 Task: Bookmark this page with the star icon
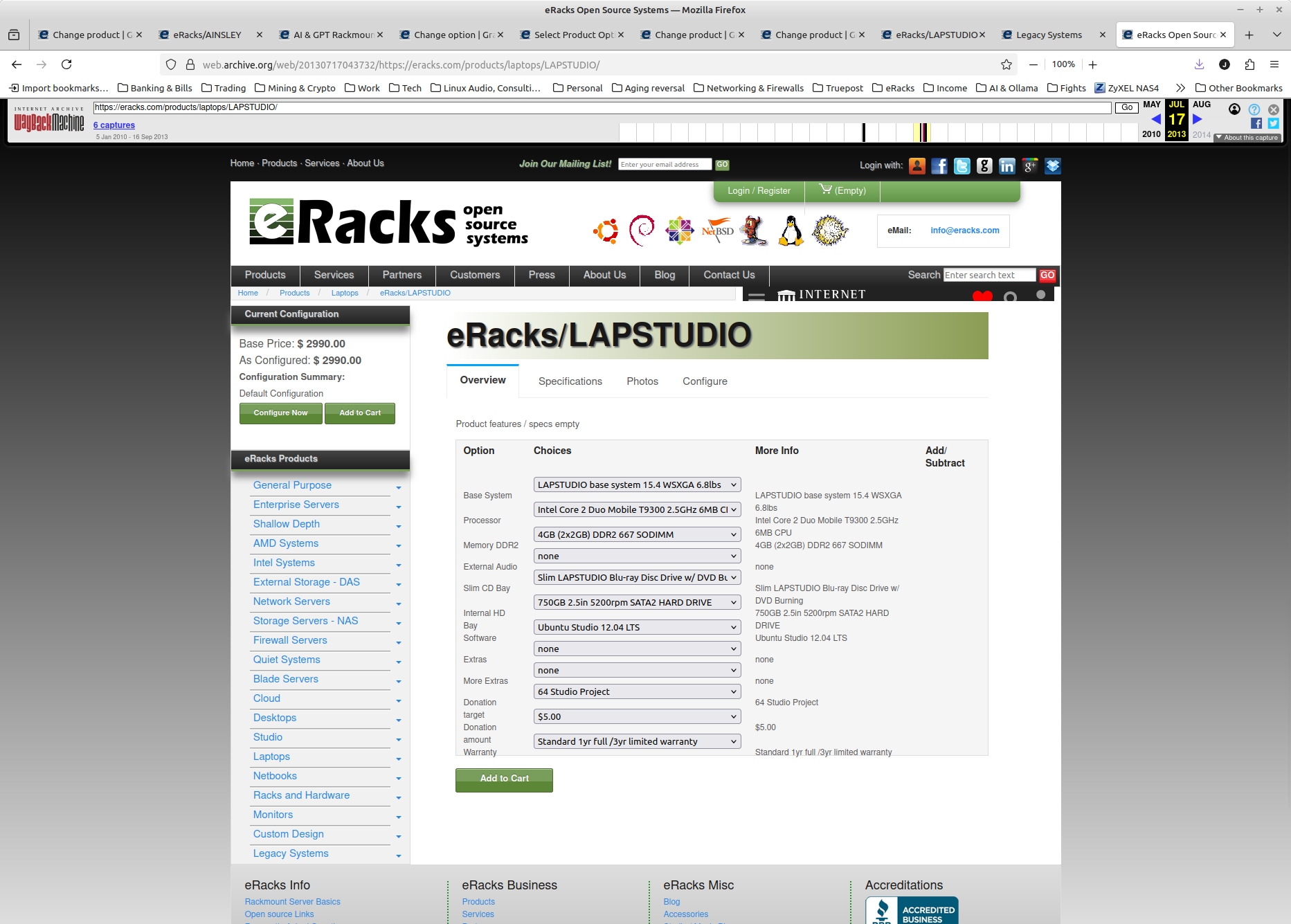point(1006,64)
